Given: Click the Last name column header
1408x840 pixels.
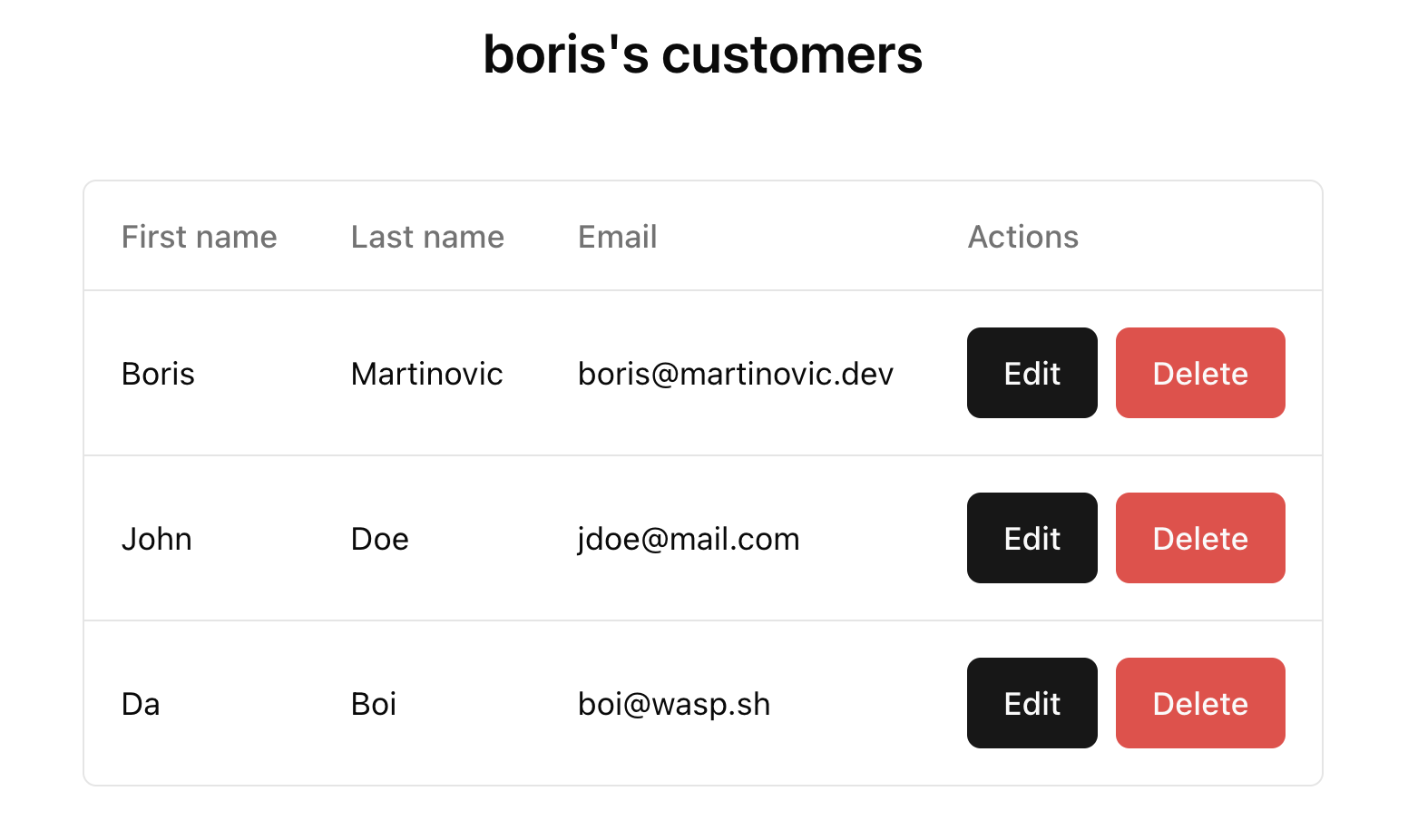Looking at the screenshot, I should pyautogui.click(x=427, y=237).
